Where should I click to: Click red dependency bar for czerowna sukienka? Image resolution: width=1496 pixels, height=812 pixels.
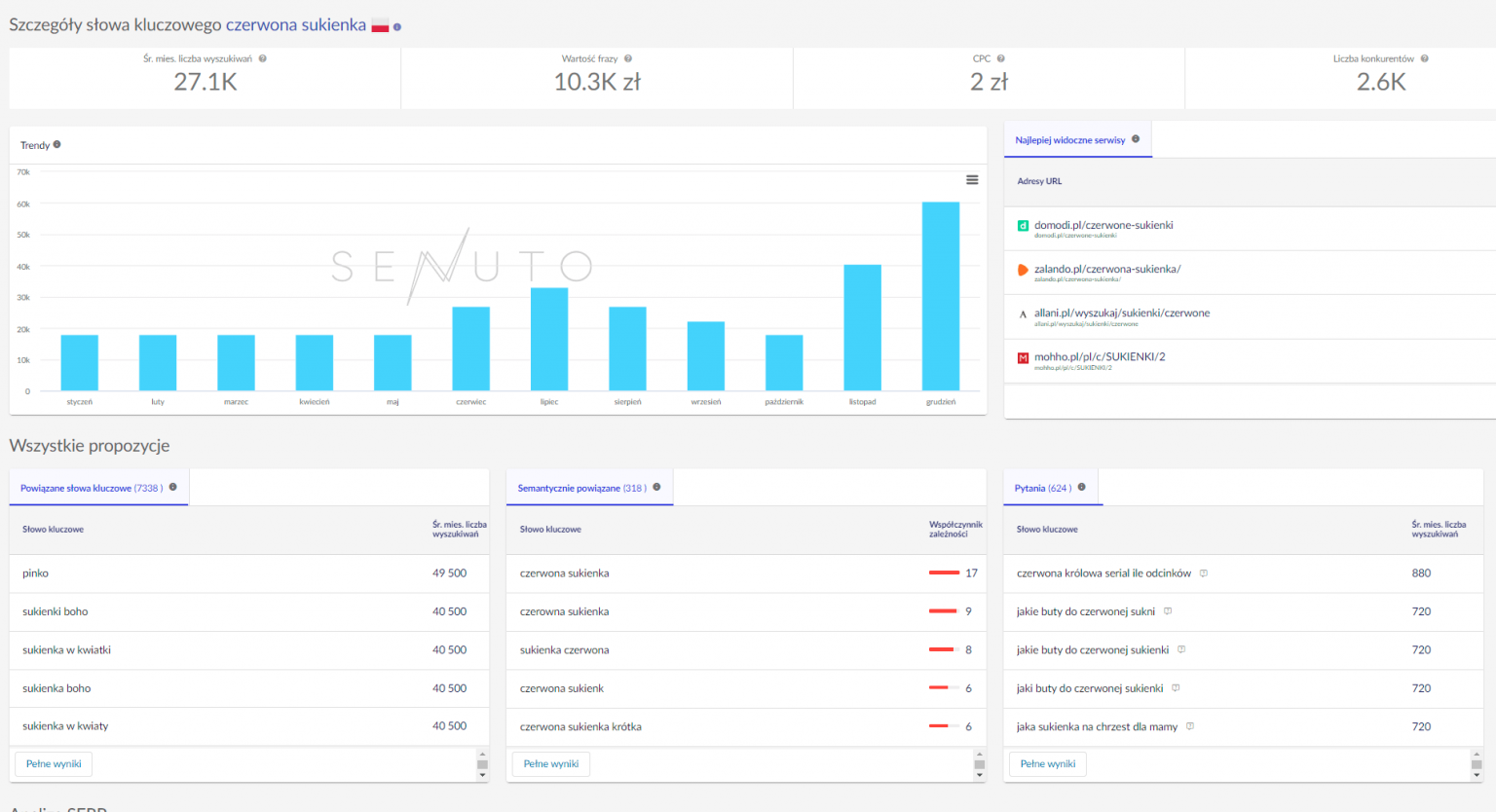tap(943, 611)
